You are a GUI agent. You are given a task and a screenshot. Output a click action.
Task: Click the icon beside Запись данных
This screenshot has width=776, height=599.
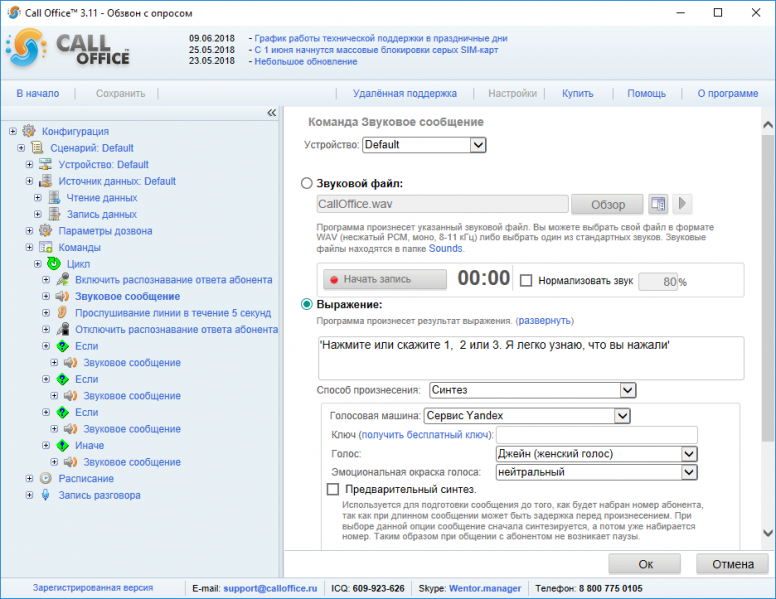54,214
